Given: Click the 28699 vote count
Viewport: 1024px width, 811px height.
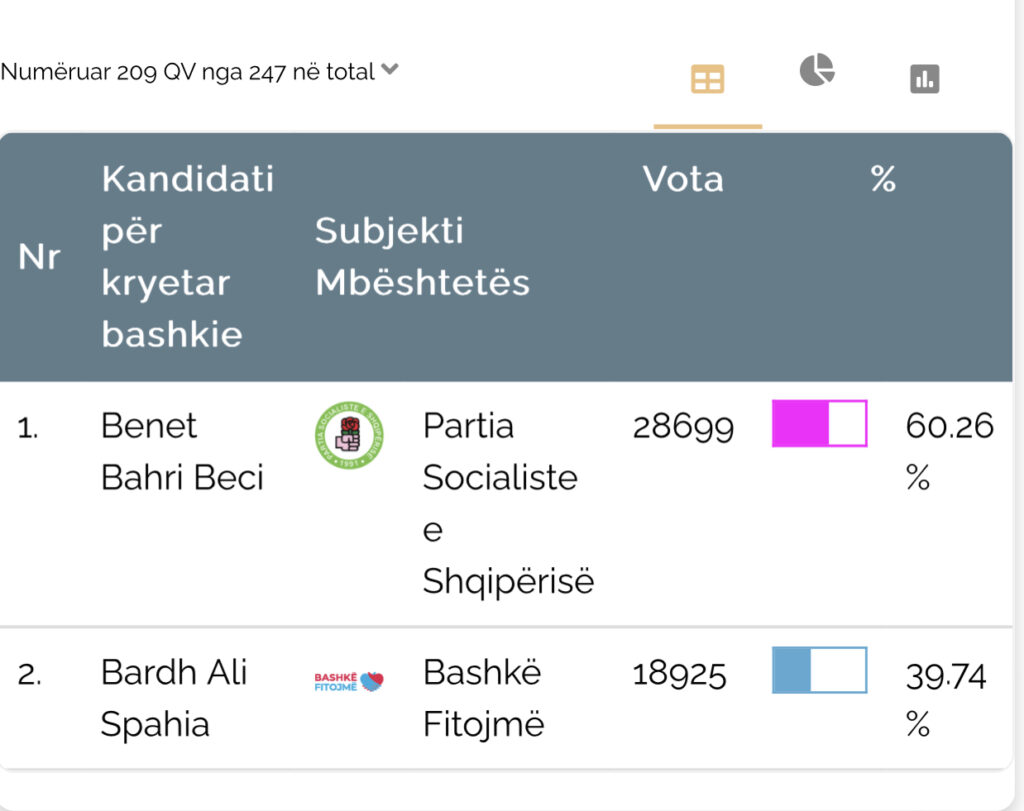Looking at the screenshot, I should [x=683, y=428].
